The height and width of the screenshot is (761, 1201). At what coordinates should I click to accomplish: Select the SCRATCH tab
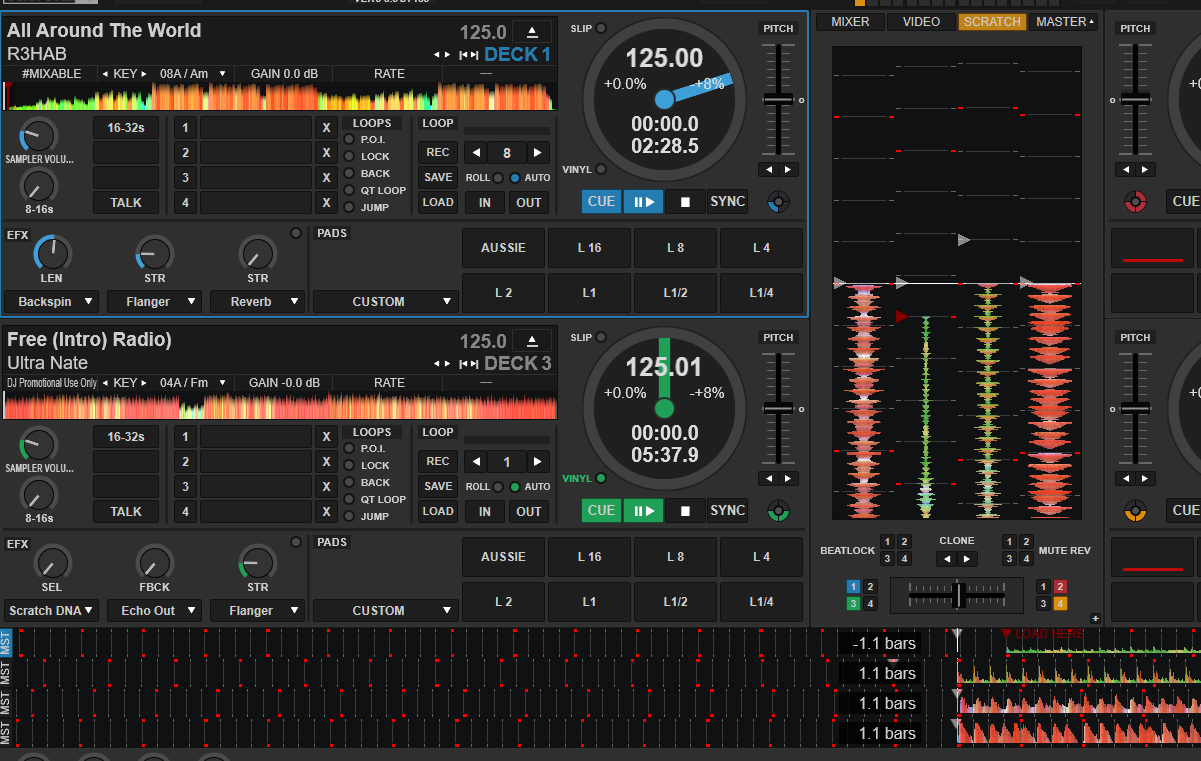click(x=992, y=22)
